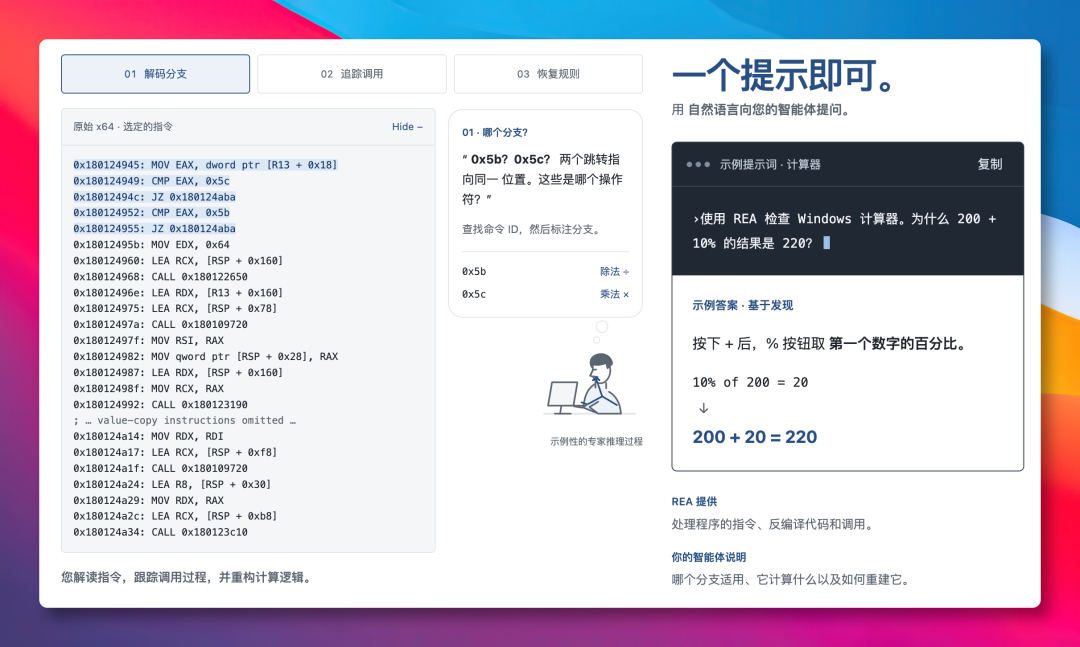Click the 01 · 哪个分支? heading
This screenshot has height=647, width=1080.
coord(495,132)
